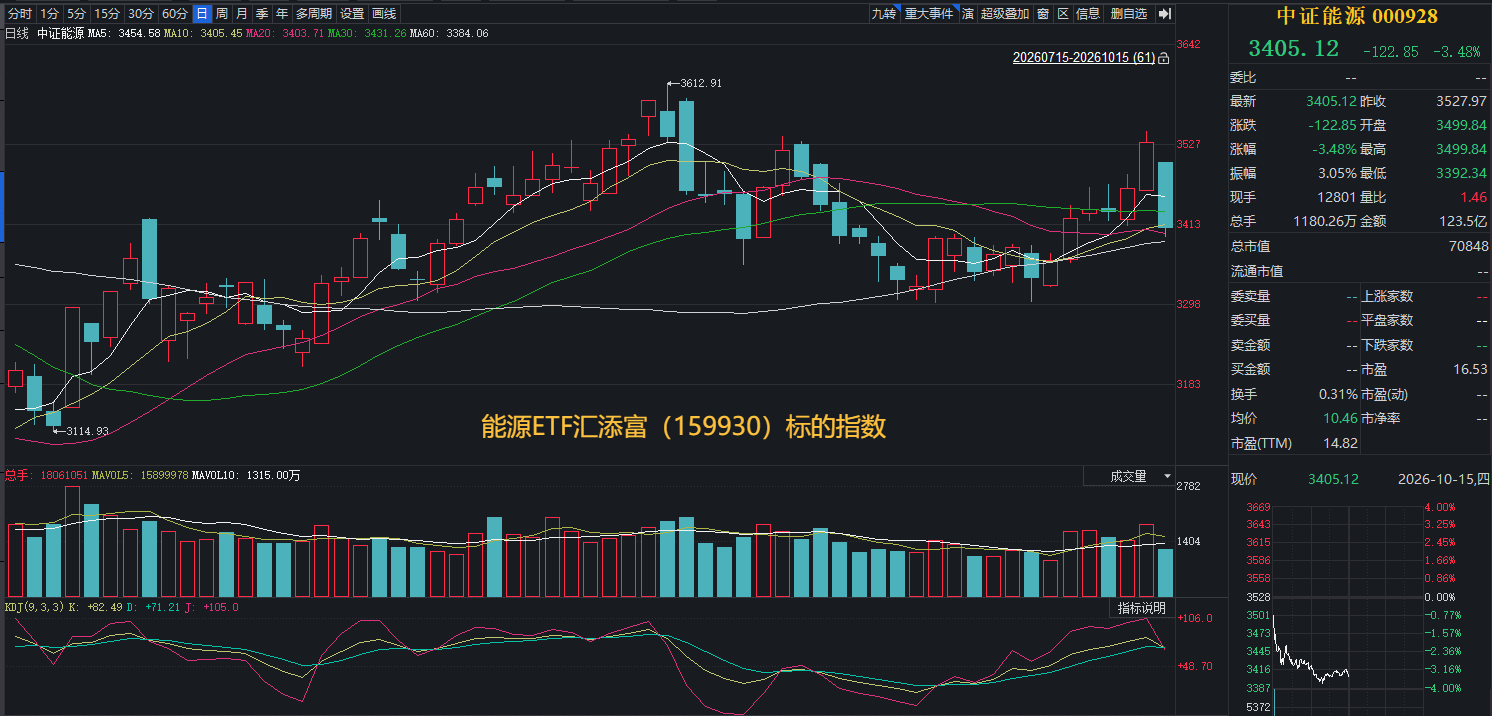Click the lock icon beside the date range
This screenshot has width=1492, height=716.
tap(1163, 59)
